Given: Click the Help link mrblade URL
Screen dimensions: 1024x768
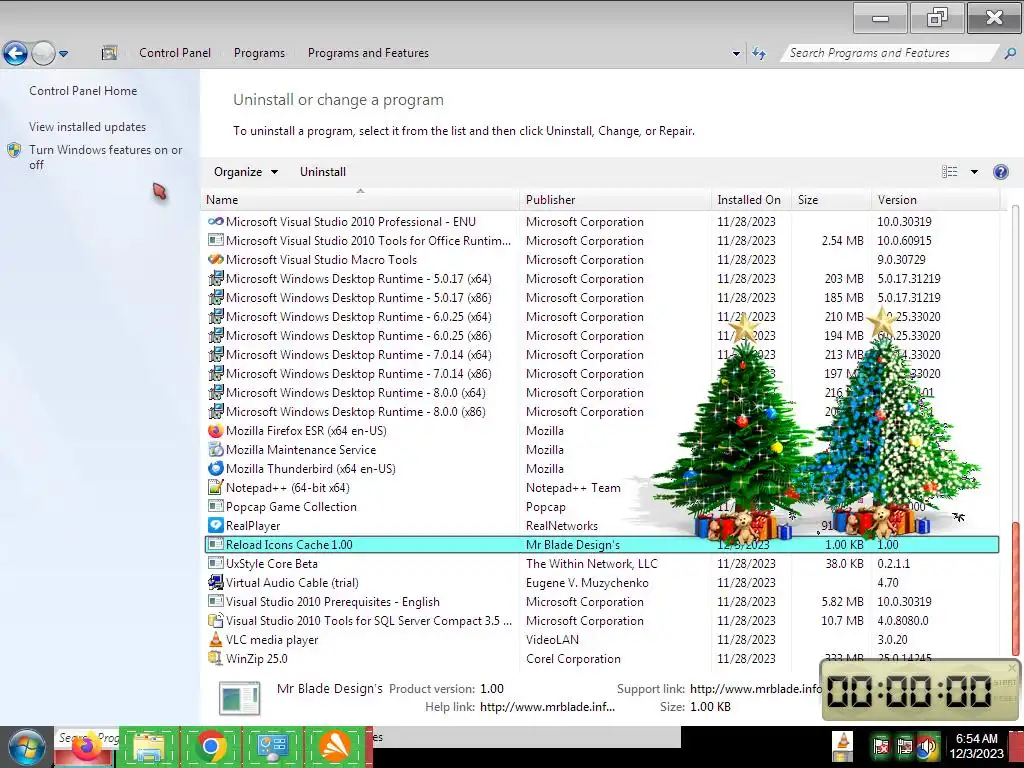Looking at the screenshot, I should (x=547, y=707).
